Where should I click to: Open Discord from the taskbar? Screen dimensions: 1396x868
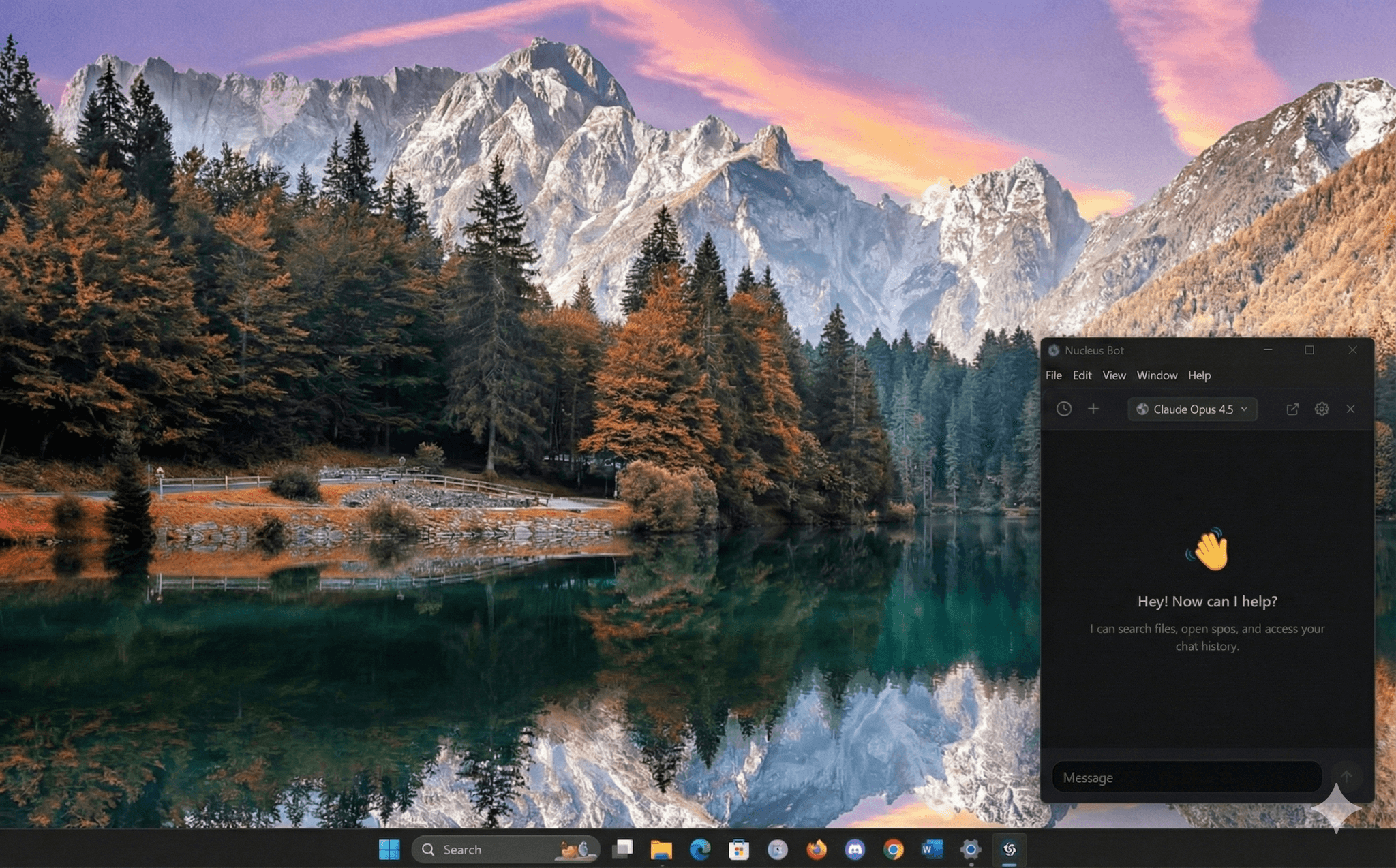click(x=854, y=849)
